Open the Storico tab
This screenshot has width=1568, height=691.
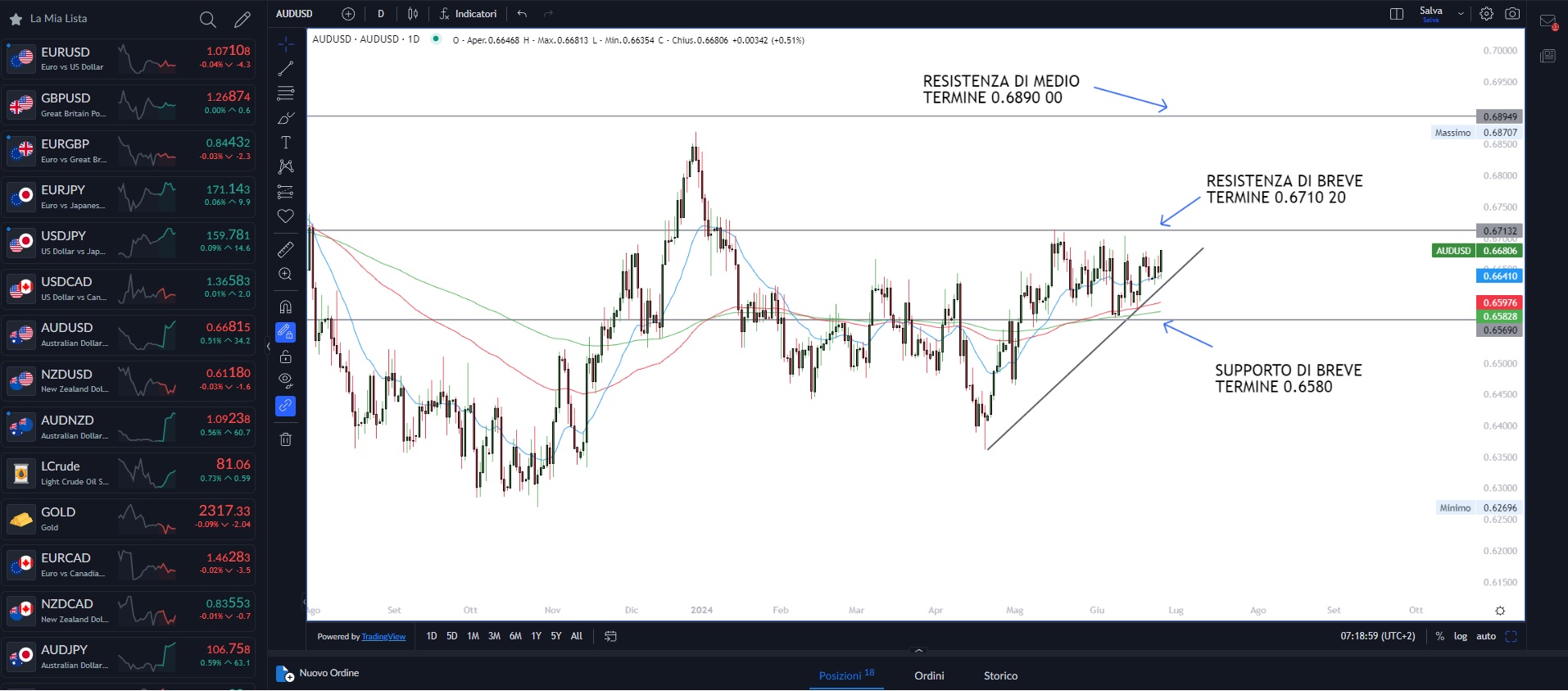(1000, 675)
